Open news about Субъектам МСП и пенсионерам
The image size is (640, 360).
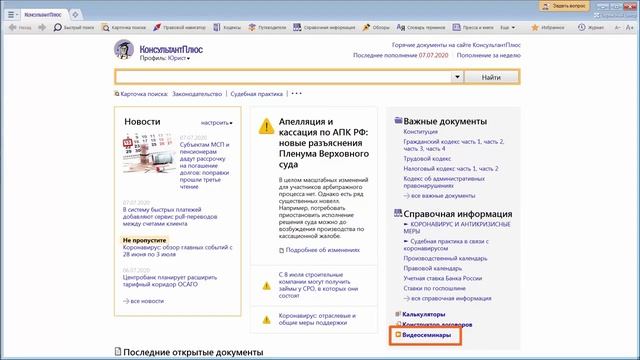tap(204, 165)
